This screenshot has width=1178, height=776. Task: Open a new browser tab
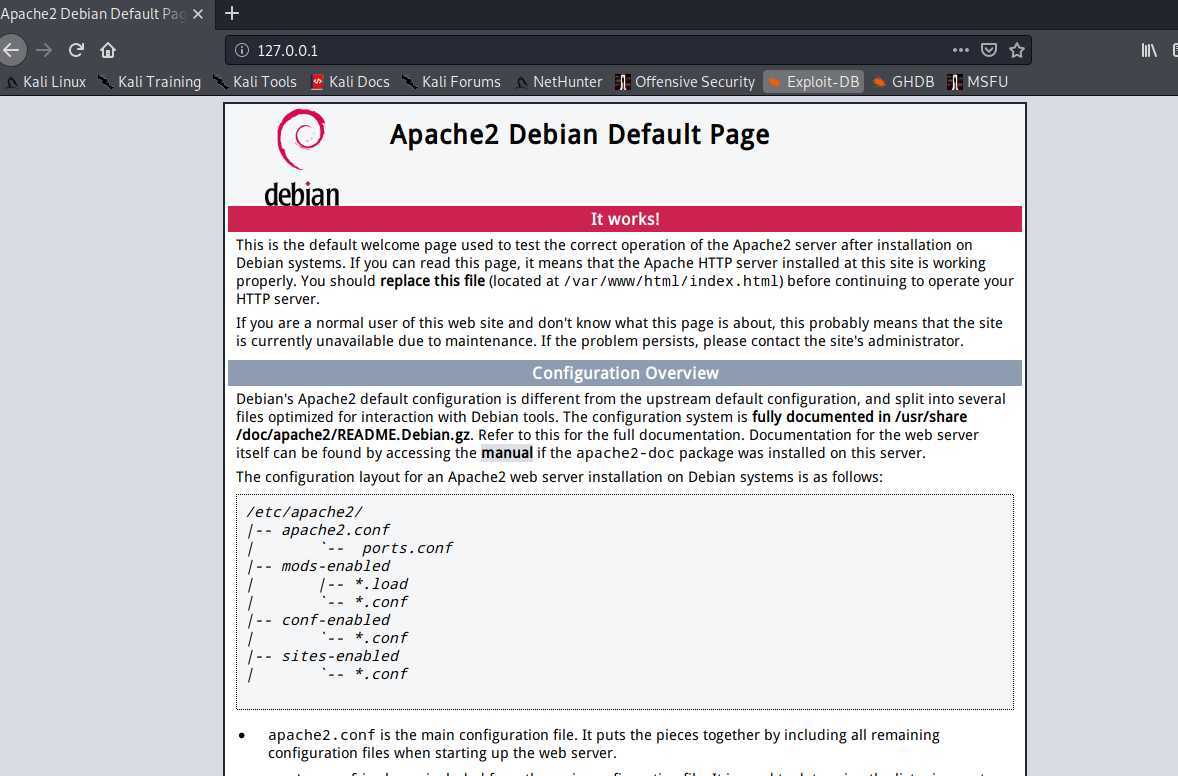(232, 14)
